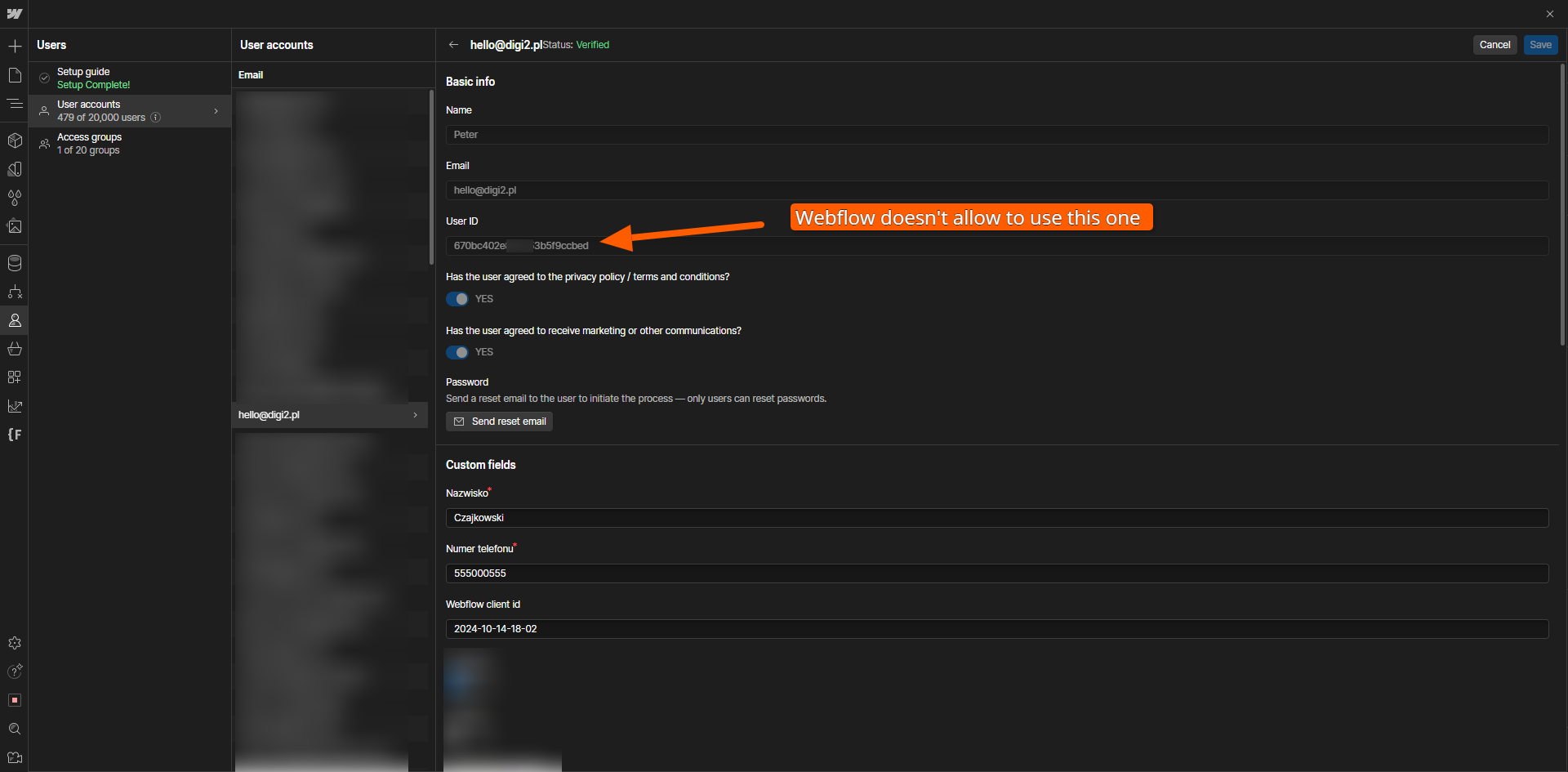The image size is (1568, 772).
Task: Click the 'Status: Verified' label
Action: (x=576, y=45)
